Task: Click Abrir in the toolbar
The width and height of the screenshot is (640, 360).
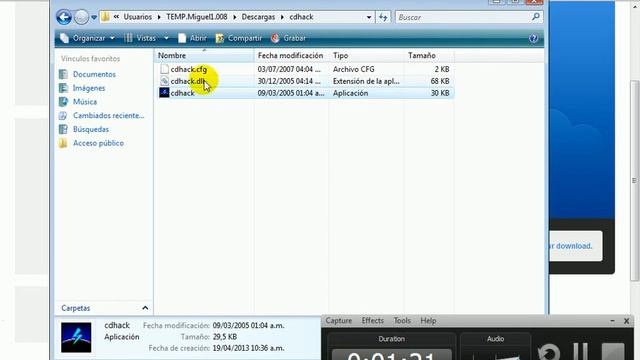Action: (192, 38)
